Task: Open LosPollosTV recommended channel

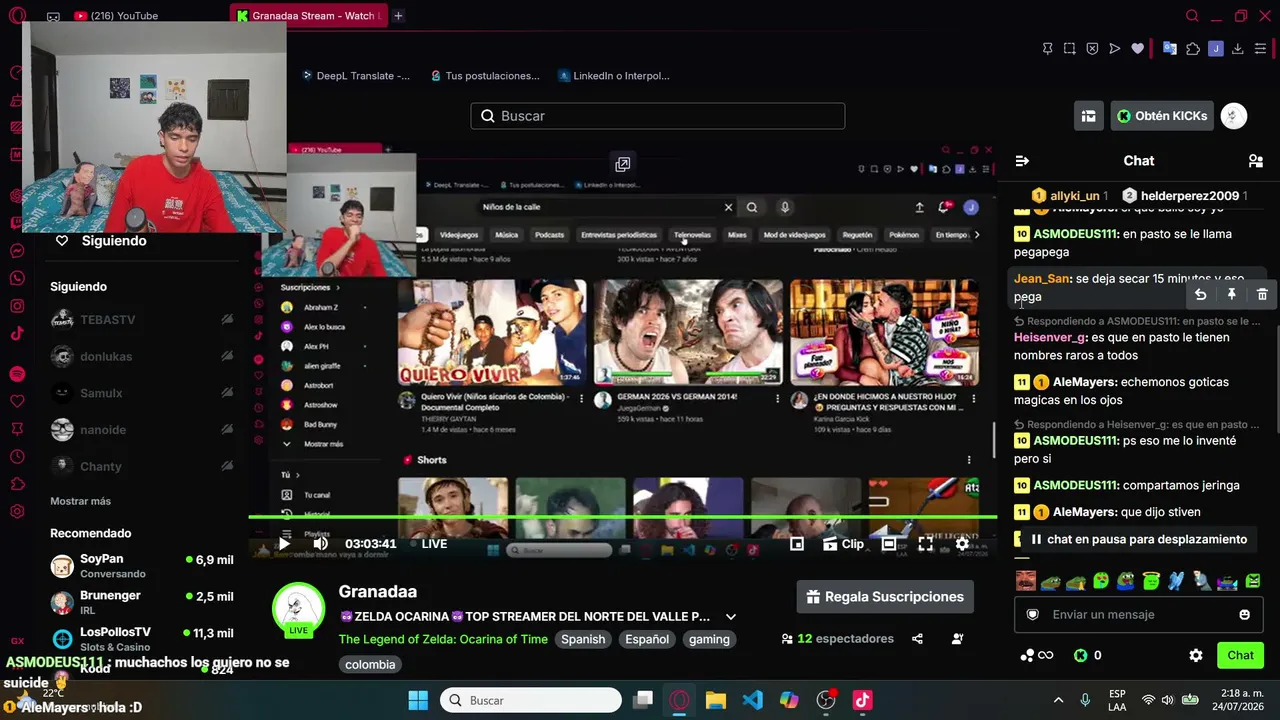Action: [142, 639]
